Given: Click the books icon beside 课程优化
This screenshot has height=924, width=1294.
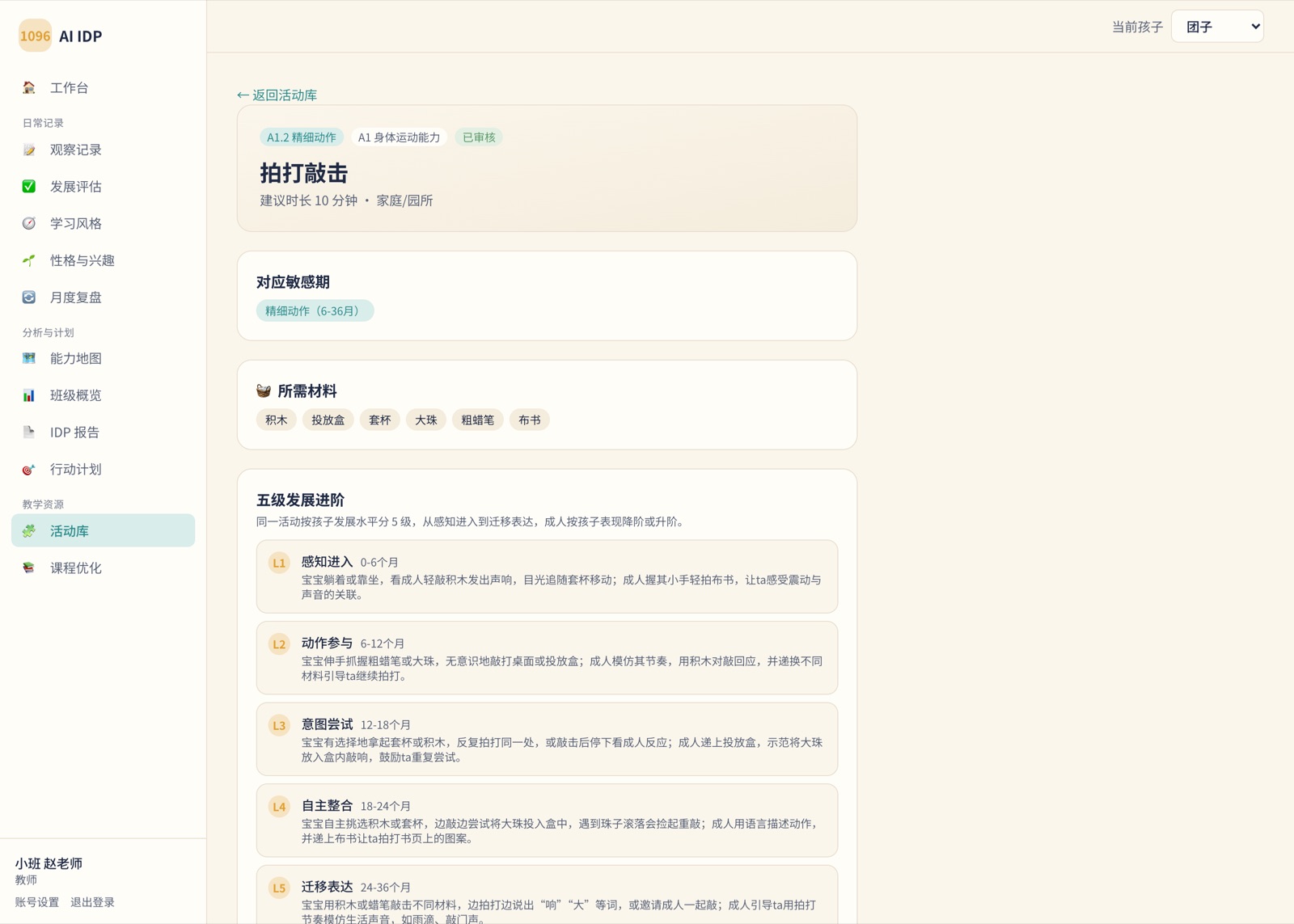Looking at the screenshot, I should 29,567.
